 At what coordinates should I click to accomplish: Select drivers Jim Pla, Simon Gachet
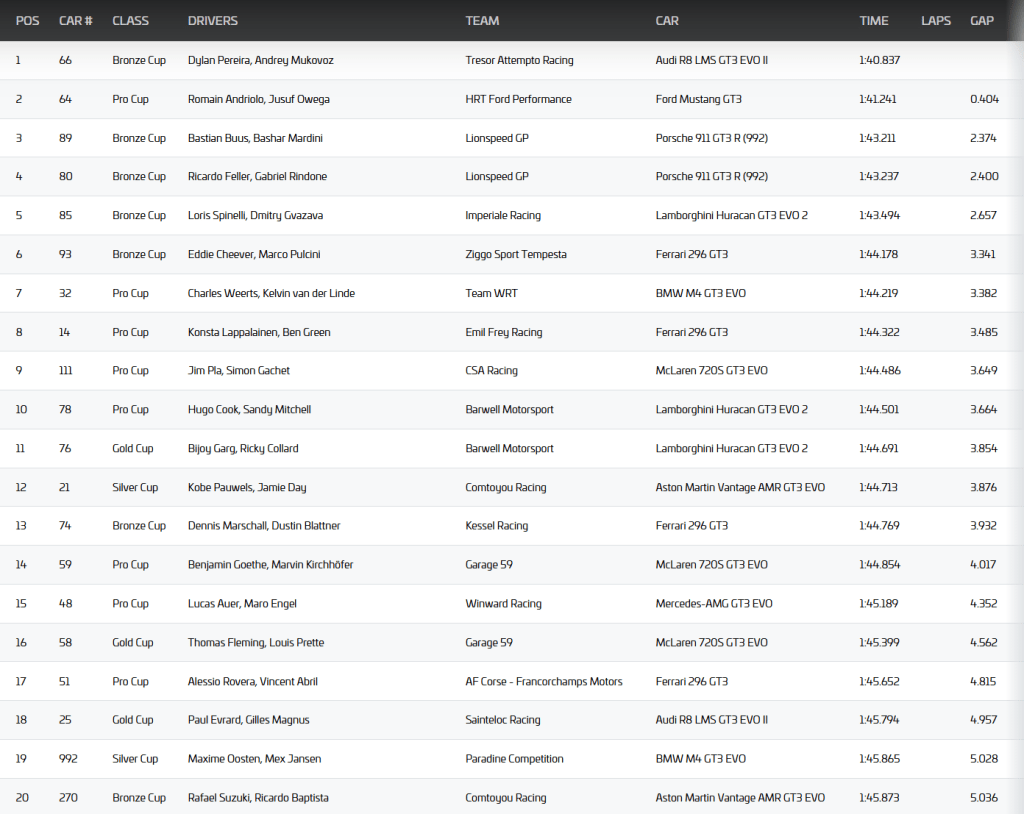(238, 370)
